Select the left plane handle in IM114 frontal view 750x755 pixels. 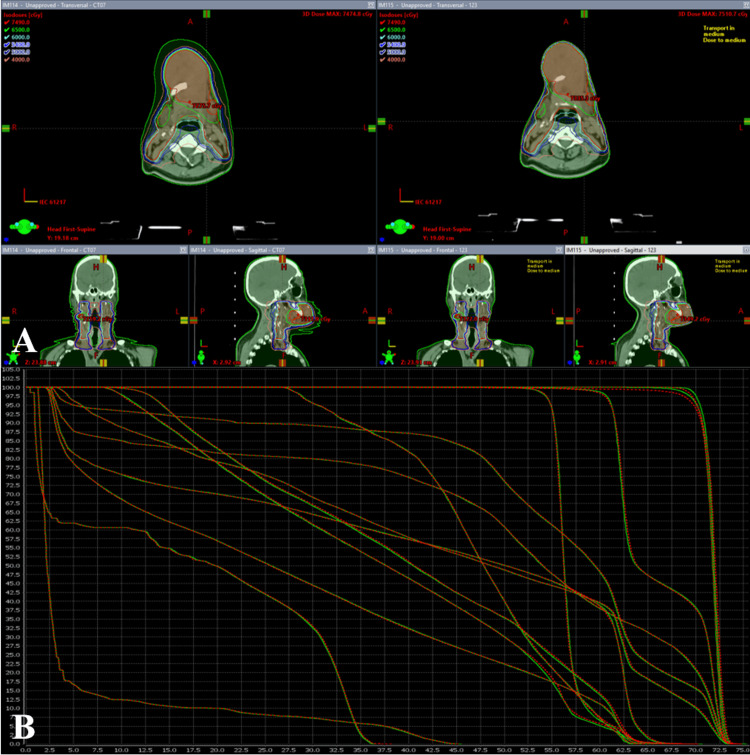pyautogui.click(x=6, y=320)
